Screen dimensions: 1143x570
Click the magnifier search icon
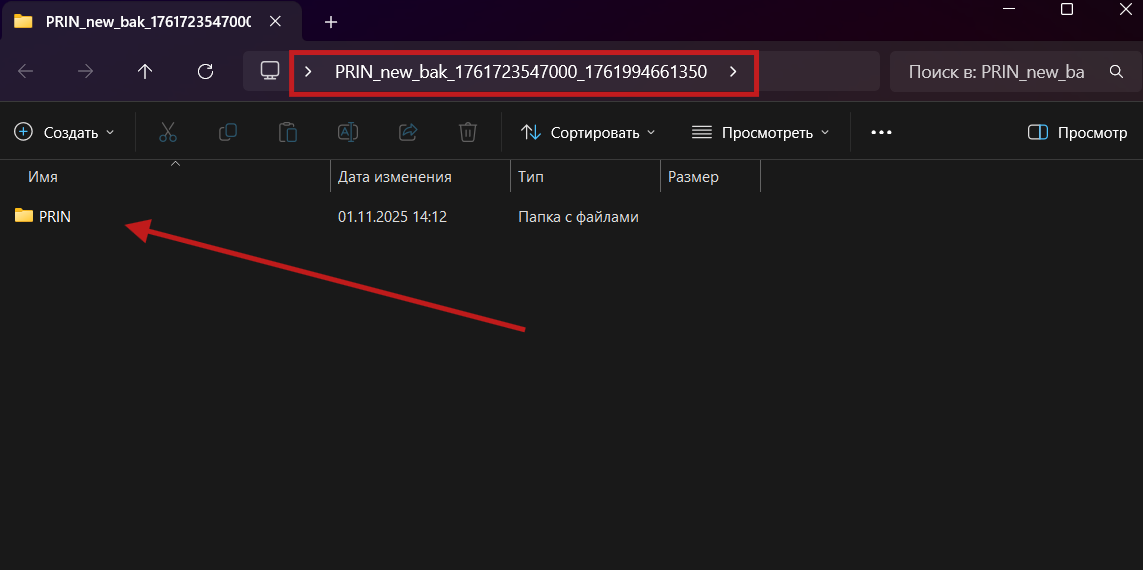pyautogui.click(x=1115, y=71)
